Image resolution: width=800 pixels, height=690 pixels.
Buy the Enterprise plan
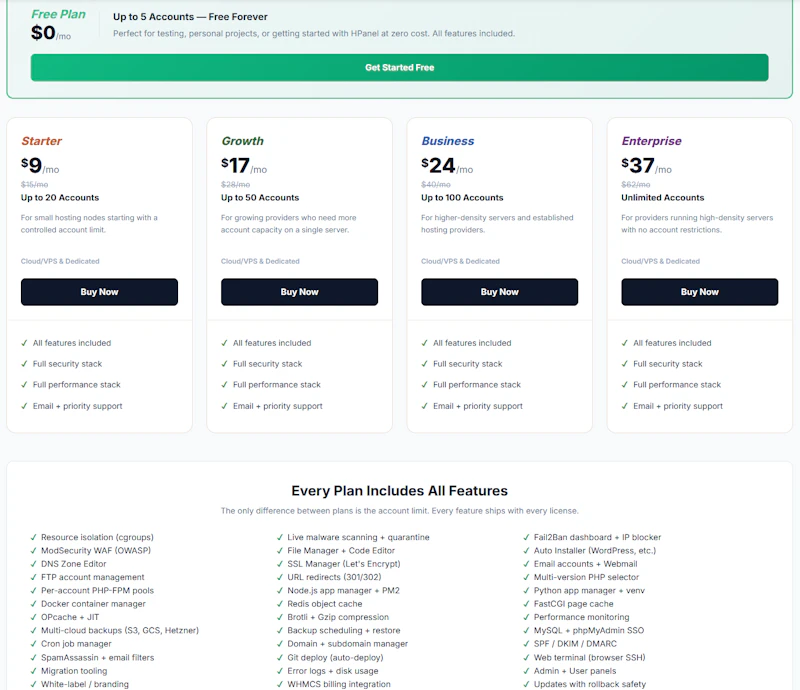(699, 292)
